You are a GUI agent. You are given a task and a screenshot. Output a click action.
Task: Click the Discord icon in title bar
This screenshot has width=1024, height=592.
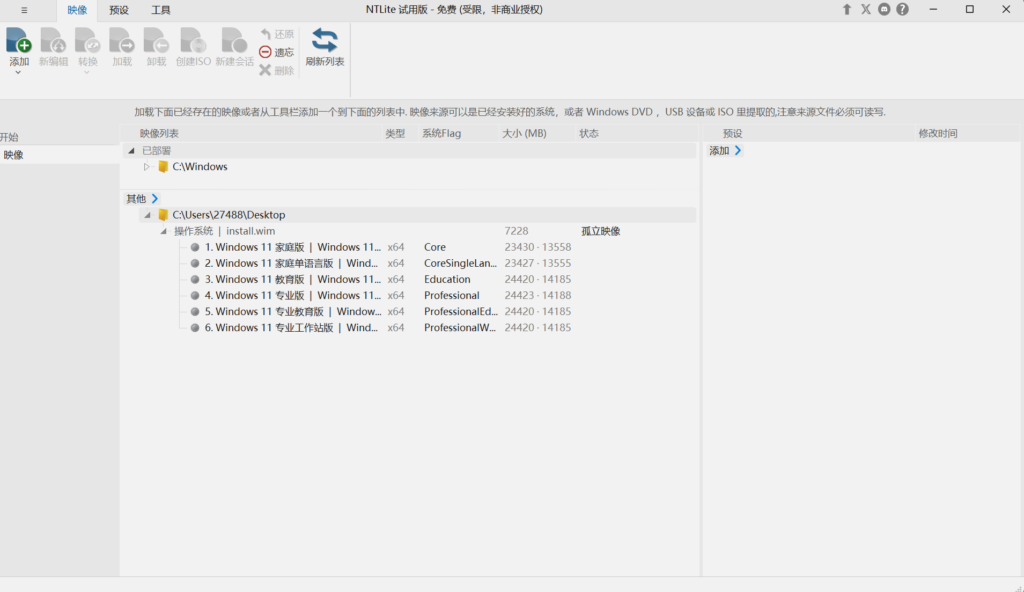884,9
